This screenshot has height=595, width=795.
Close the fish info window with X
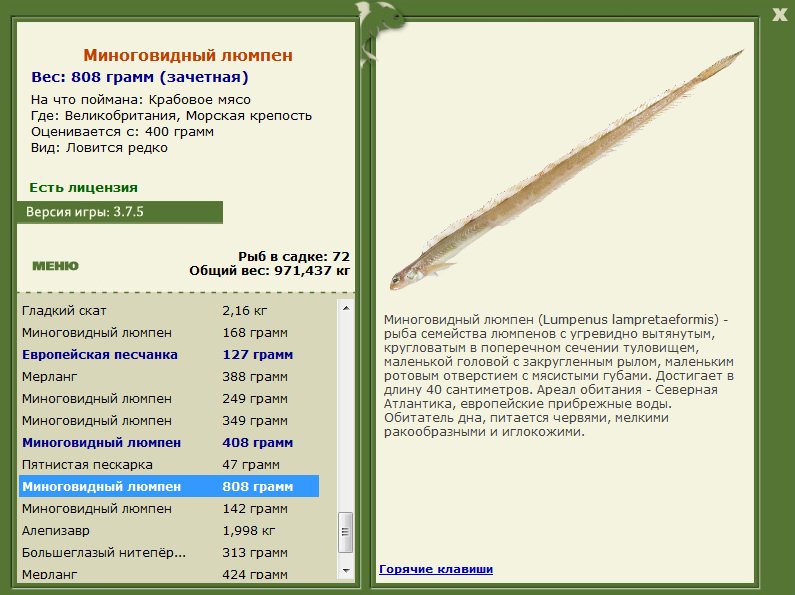pyautogui.click(x=779, y=14)
